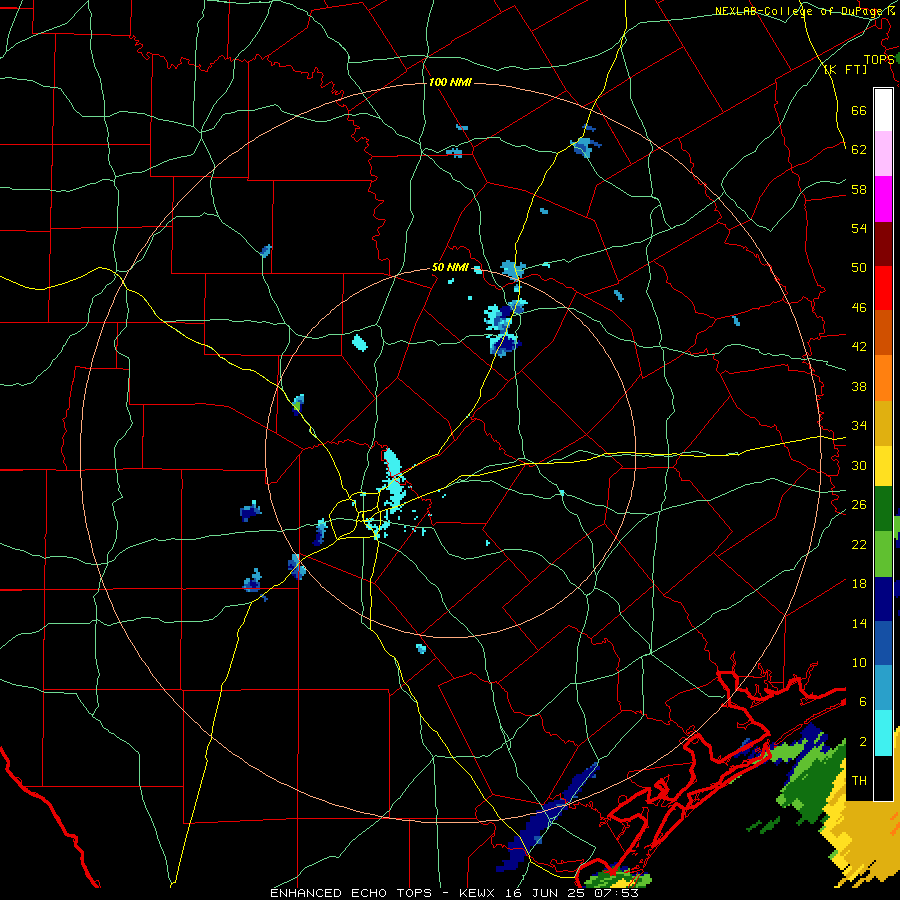Viewport: 900px width, 900px height.
Task: Select the magenta legend color block
Action: click(883, 199)
